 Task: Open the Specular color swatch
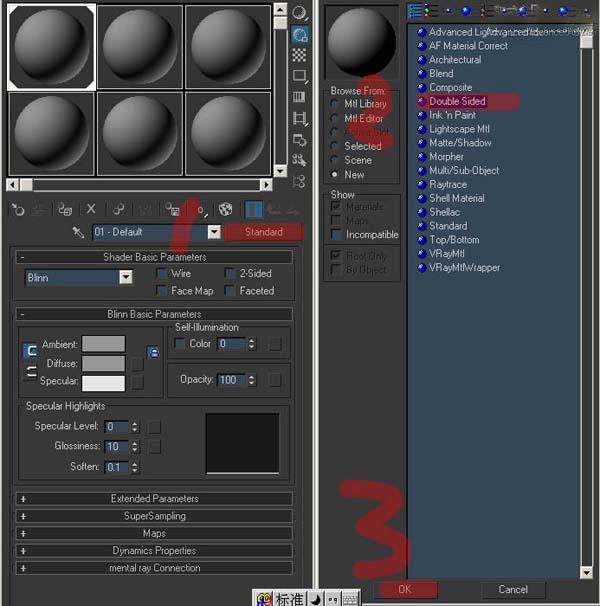click(x=104, y=383)
